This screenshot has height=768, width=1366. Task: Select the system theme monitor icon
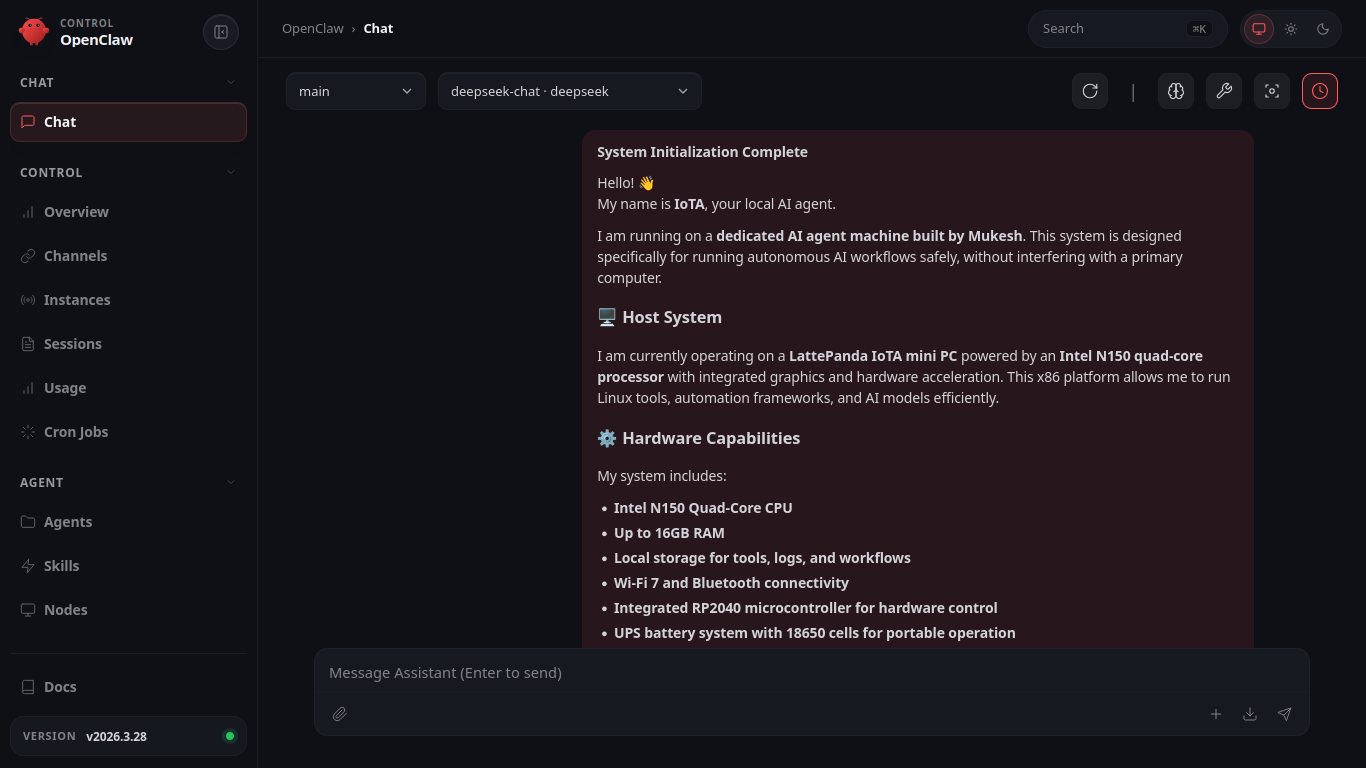coord(1259,29)
